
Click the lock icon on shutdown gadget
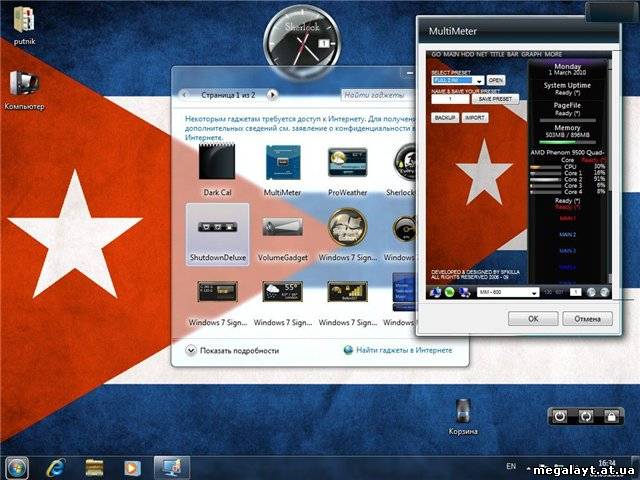(611, 417)
